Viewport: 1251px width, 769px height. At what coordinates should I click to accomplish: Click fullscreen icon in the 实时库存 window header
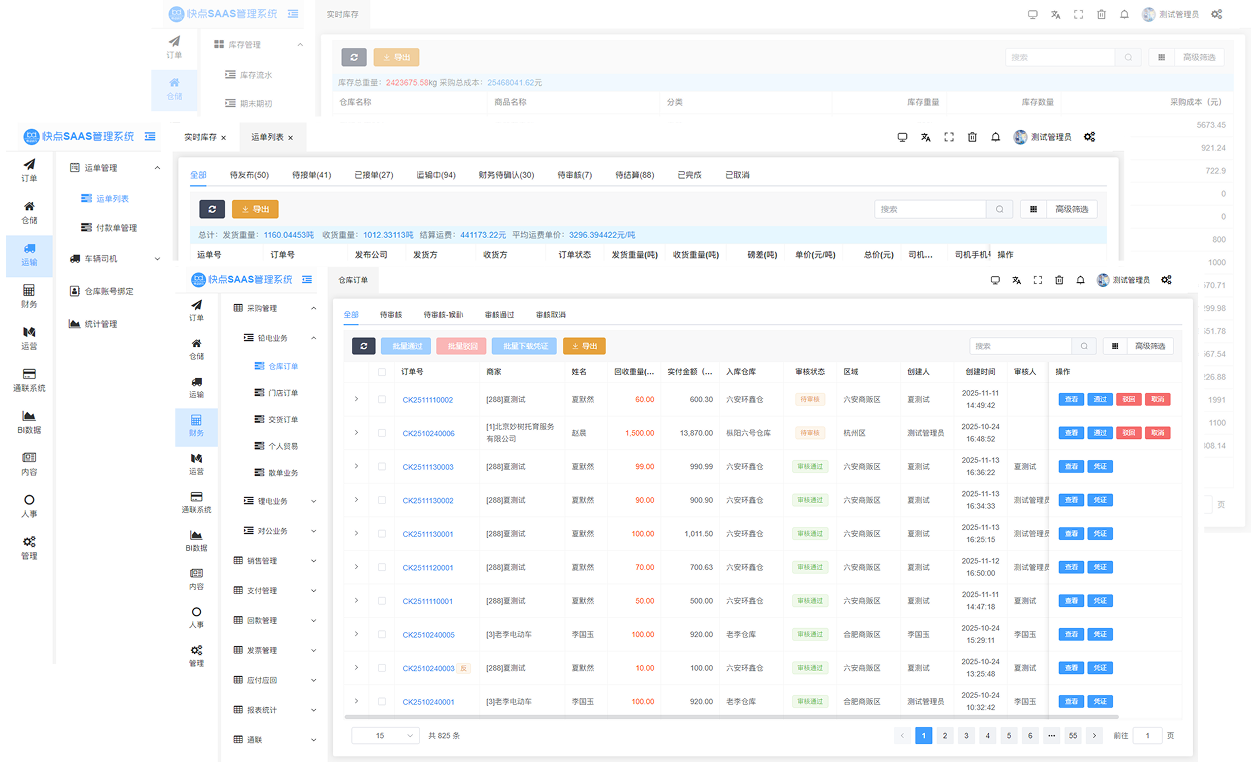coord(1078,15)
